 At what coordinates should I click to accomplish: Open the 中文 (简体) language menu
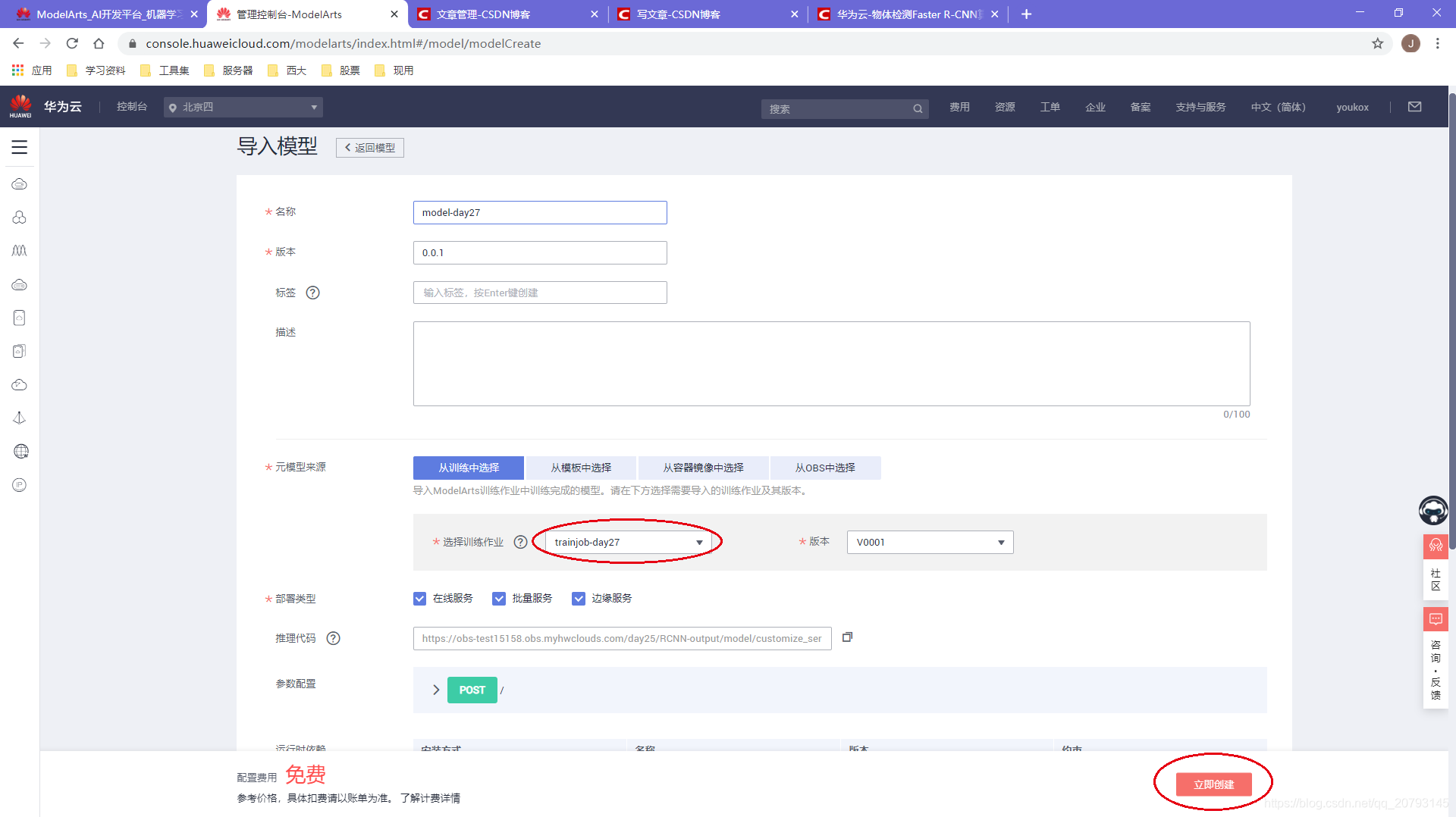pos(1278,107)
